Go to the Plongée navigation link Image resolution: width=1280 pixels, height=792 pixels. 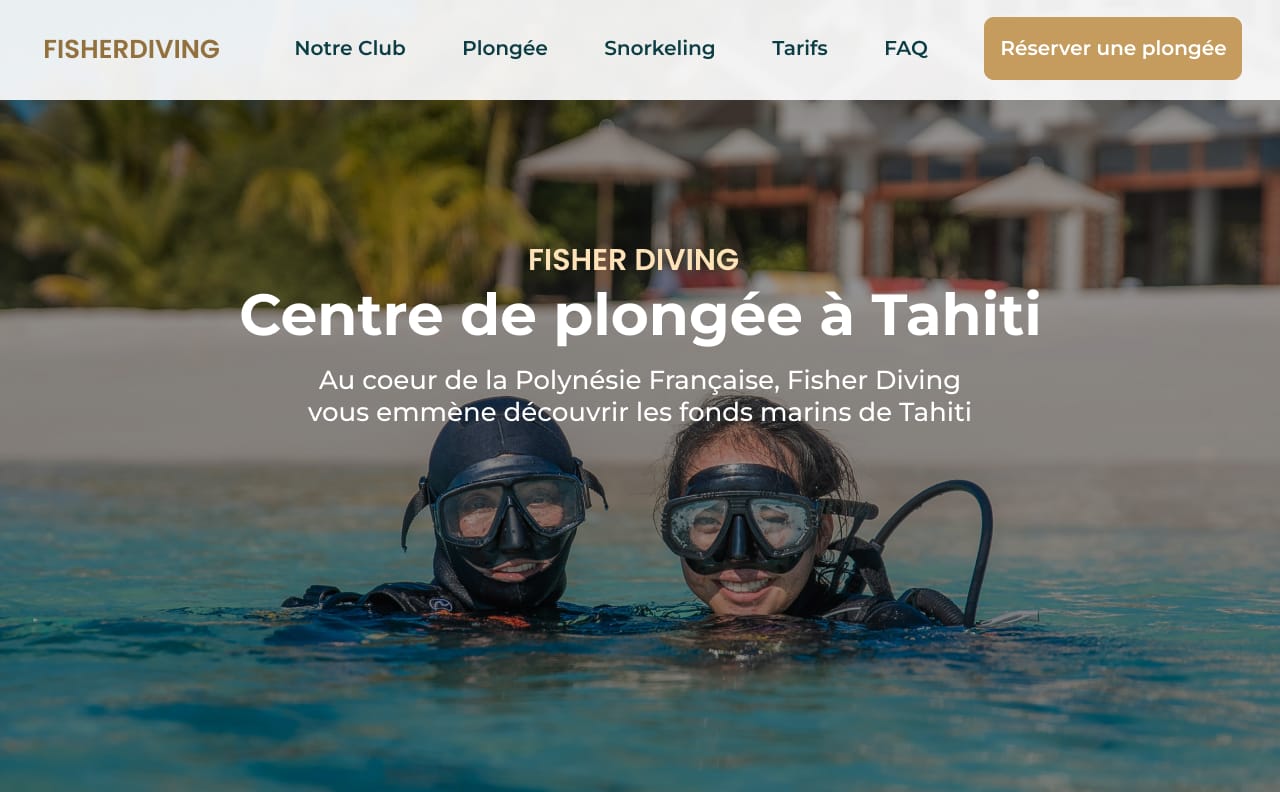505,48
